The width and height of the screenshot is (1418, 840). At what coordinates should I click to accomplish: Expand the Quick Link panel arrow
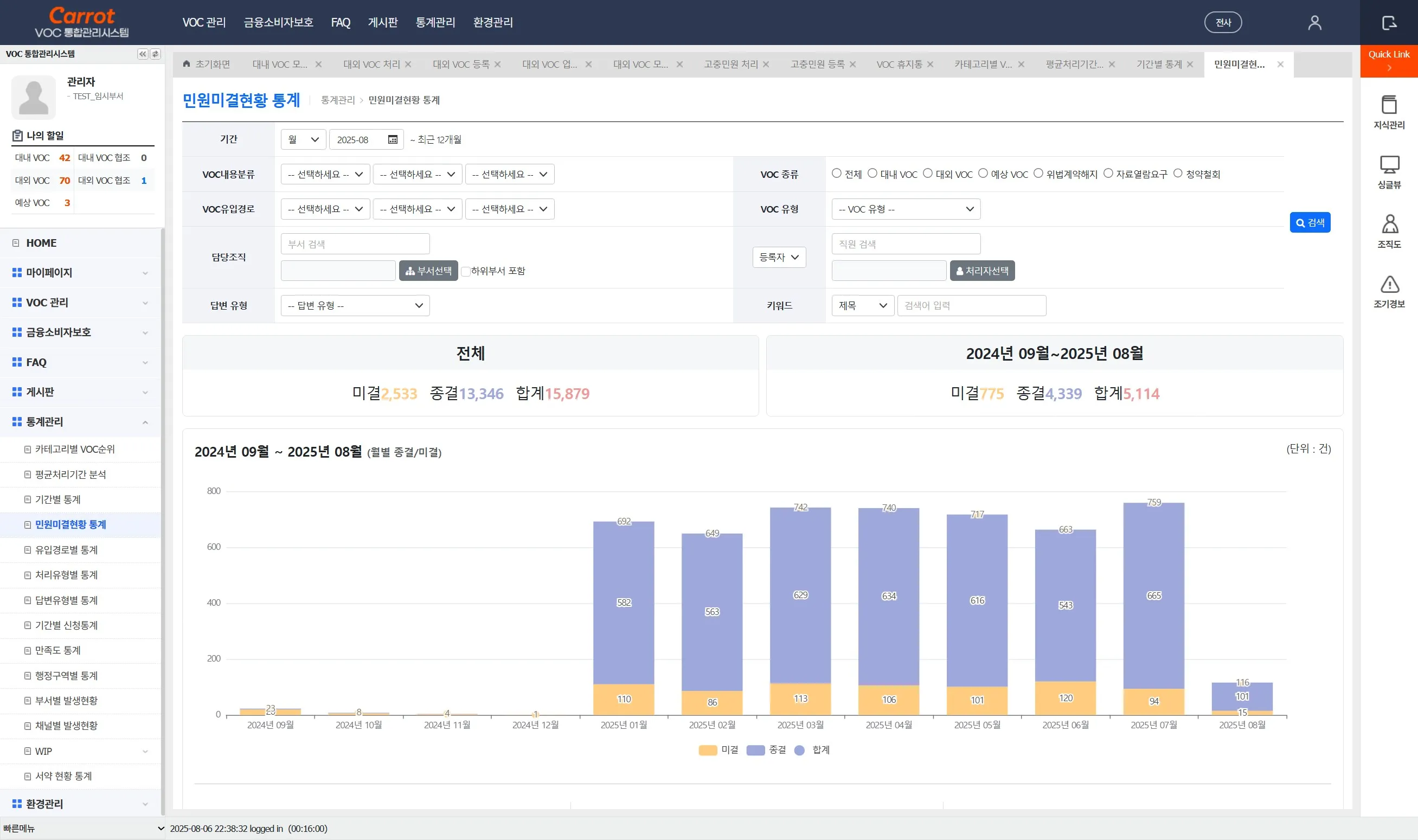(1389, 68)
